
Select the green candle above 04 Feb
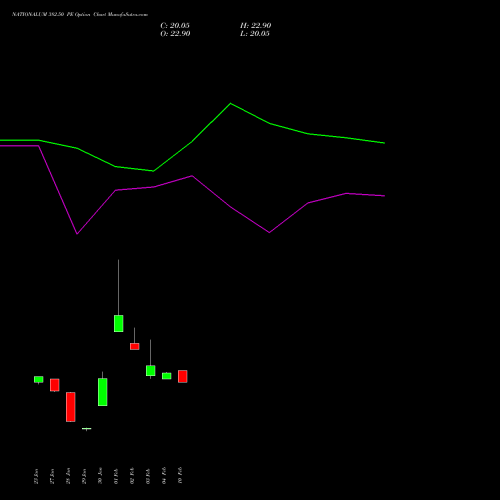[x=167, y=376]
